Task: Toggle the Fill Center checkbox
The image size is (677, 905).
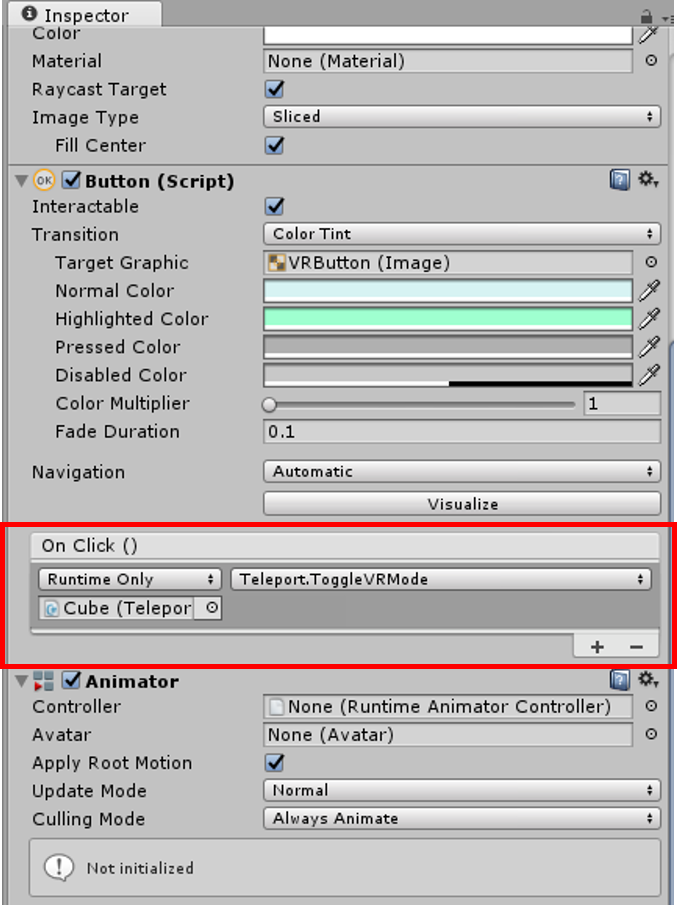Action: point(274,145)
